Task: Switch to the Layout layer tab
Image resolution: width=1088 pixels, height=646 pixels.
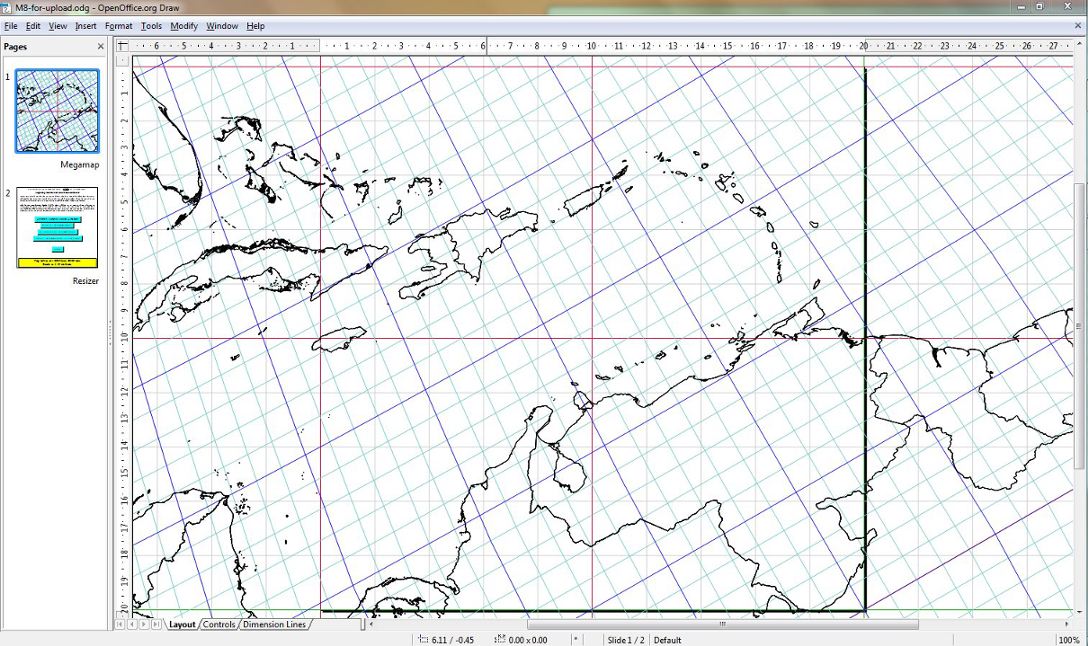Action: pyautogui.click(x=182, y=624)
